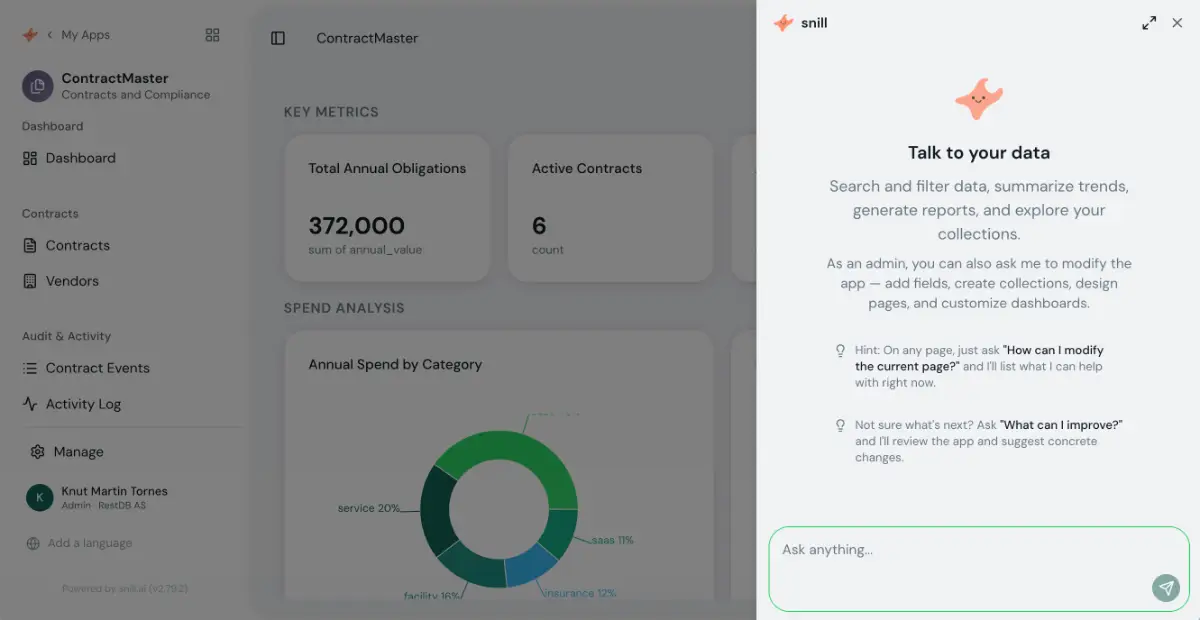Click the Total Annual Obligations card
This screenshot has width=1200, height=620.
[387, 208]
